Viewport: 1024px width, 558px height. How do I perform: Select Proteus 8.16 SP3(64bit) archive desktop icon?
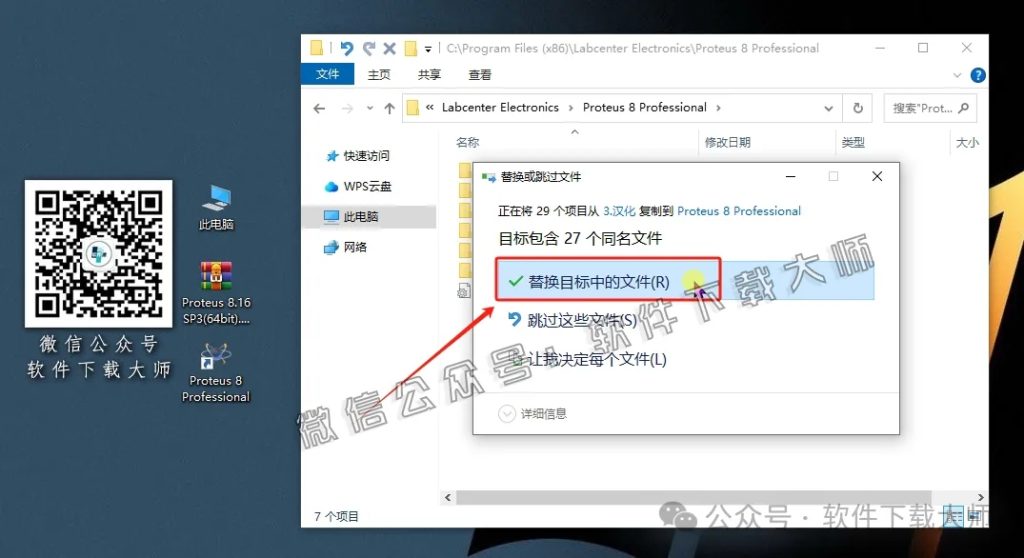pos(216,293)
